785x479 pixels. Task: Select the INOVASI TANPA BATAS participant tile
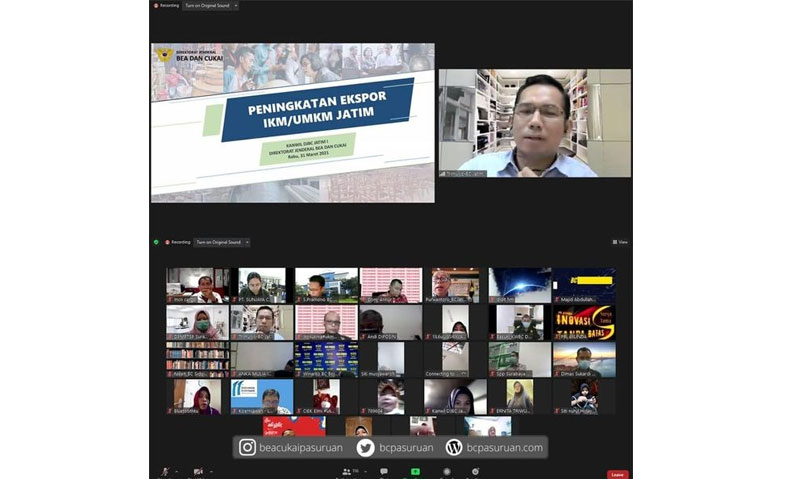click(584, 323)
